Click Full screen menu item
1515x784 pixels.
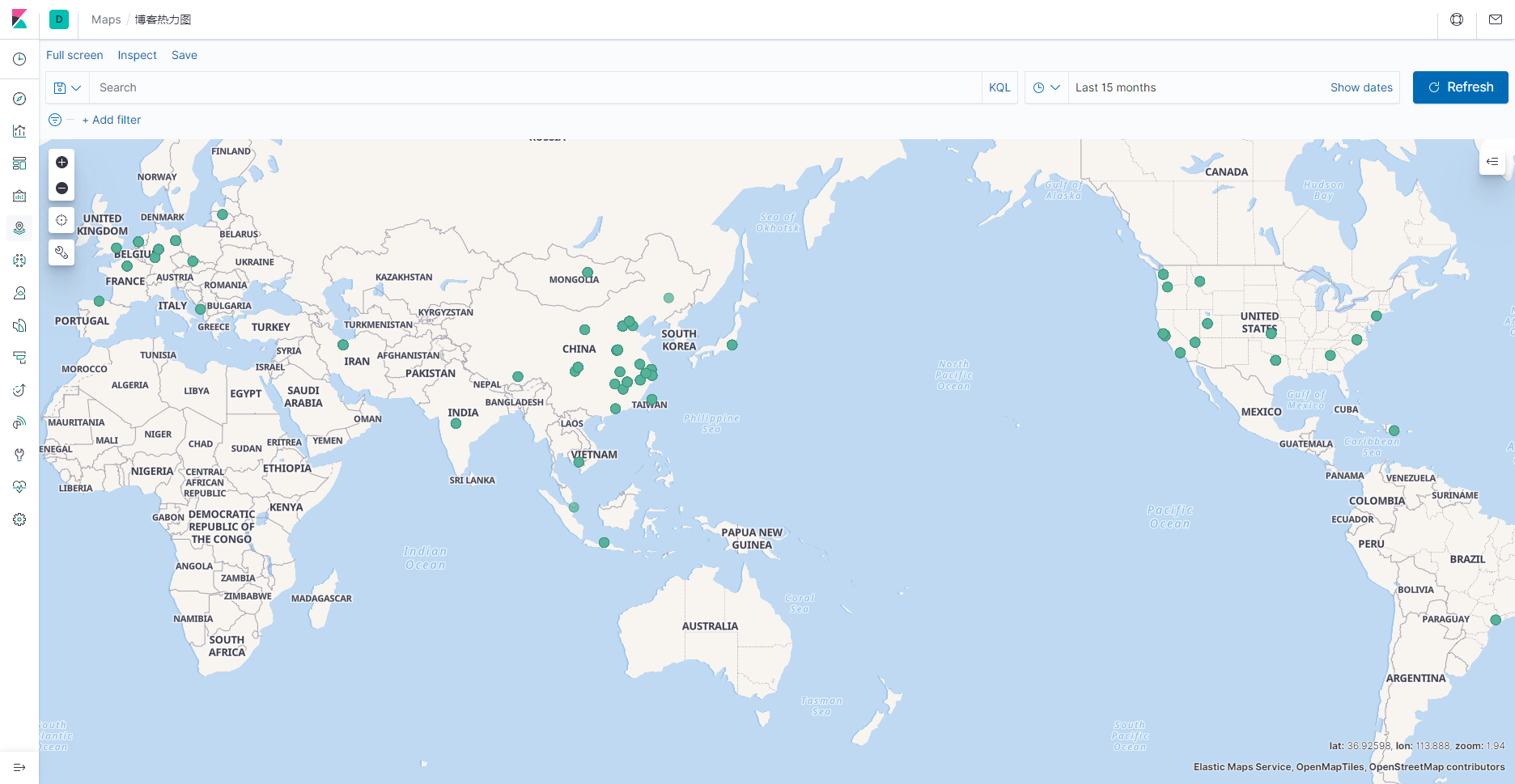[x=74, y=55]
